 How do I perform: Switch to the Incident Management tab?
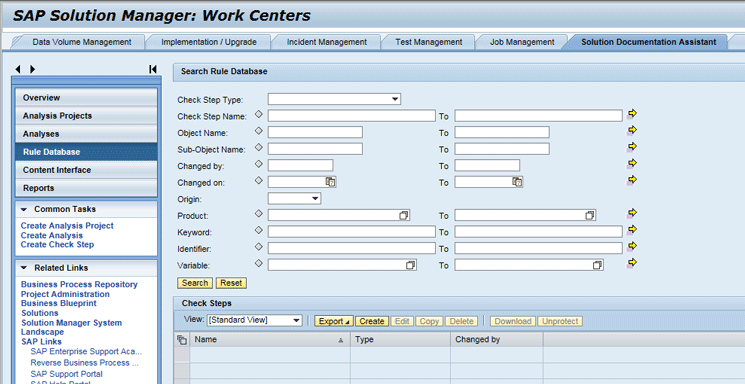tap(326, 42)
